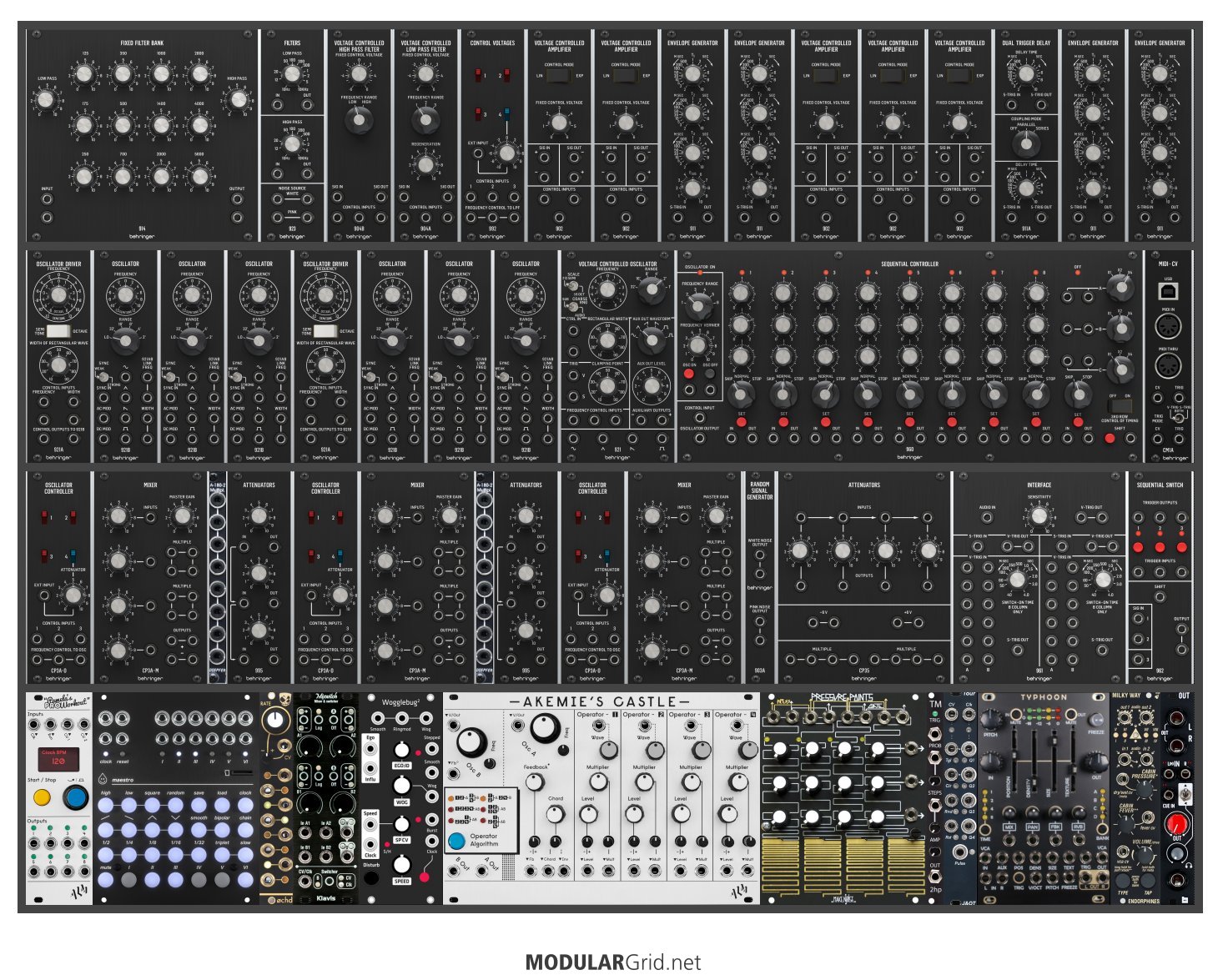
Task: Click the Wogglebug Ringmod output jack
Action: (402, 719)
